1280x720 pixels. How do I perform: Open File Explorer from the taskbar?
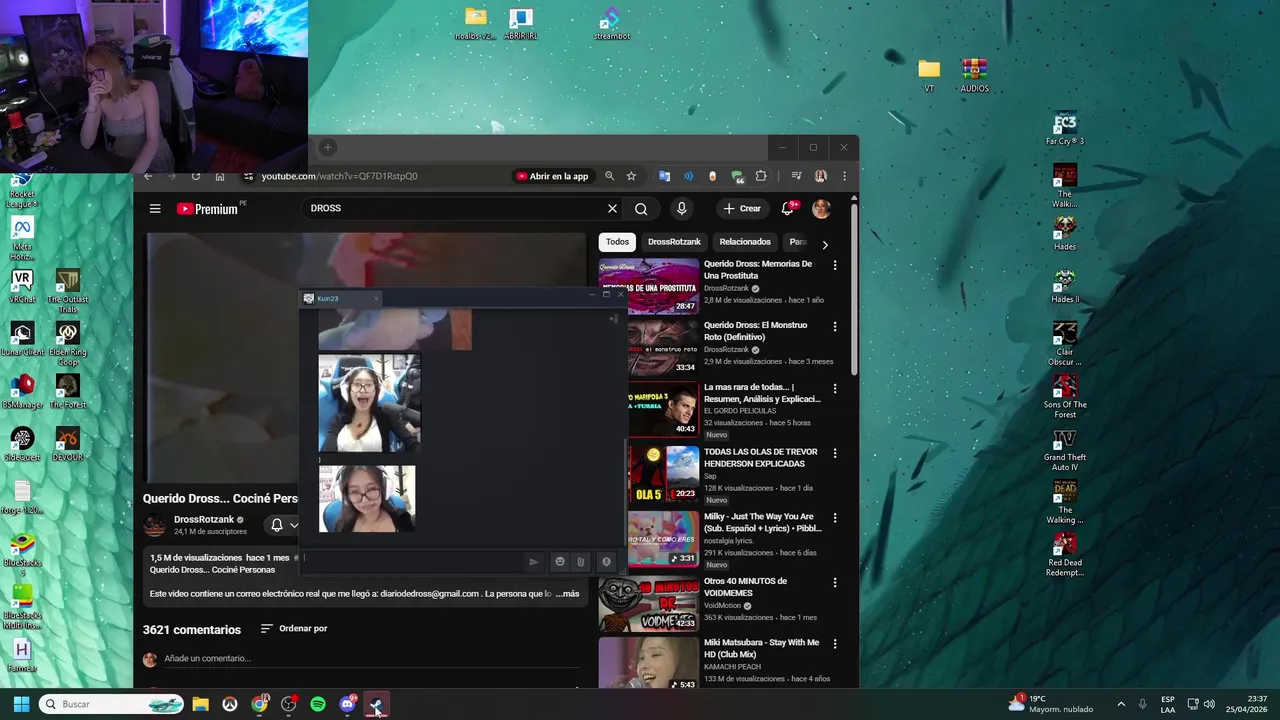point(200,704)
